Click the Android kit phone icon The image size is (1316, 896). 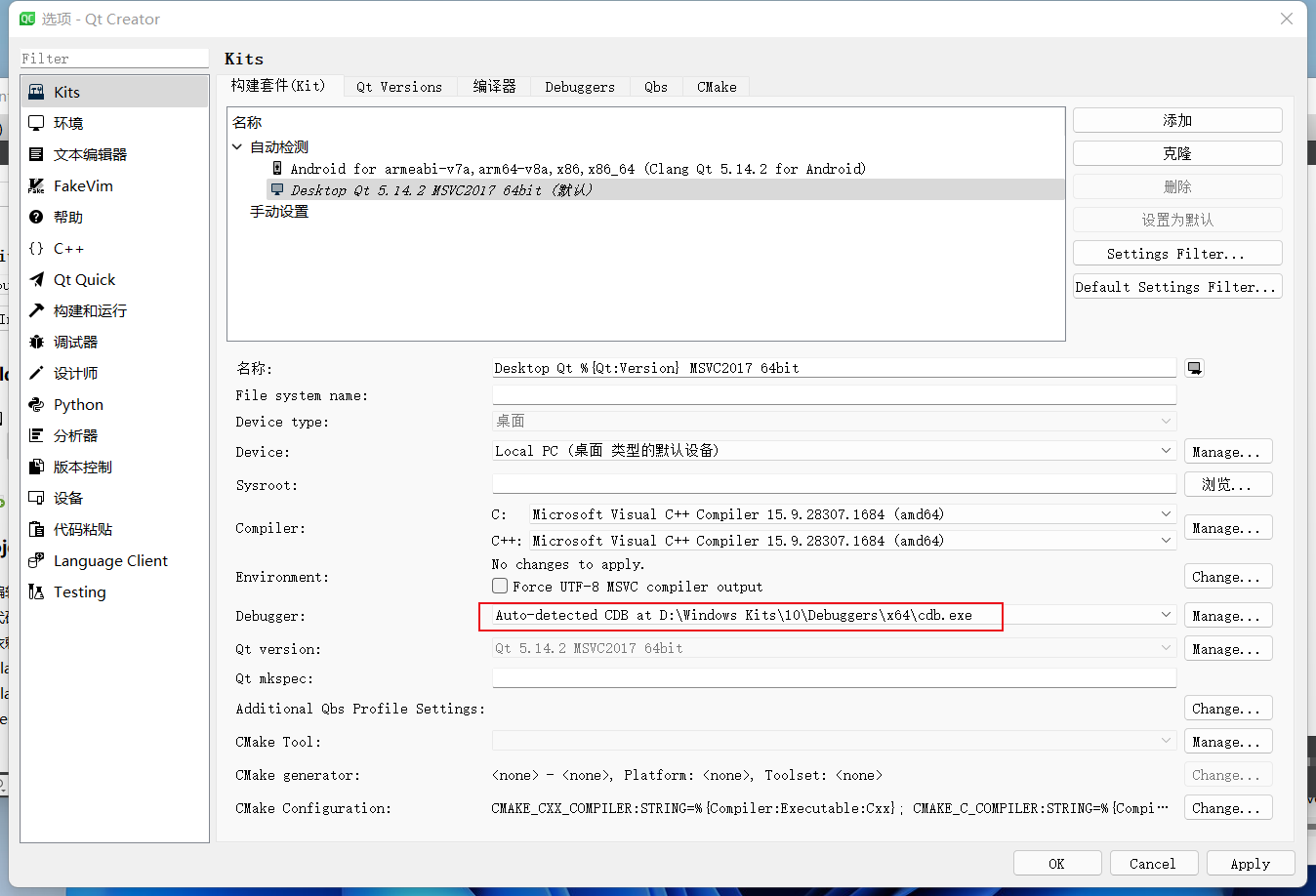[277, 169]
